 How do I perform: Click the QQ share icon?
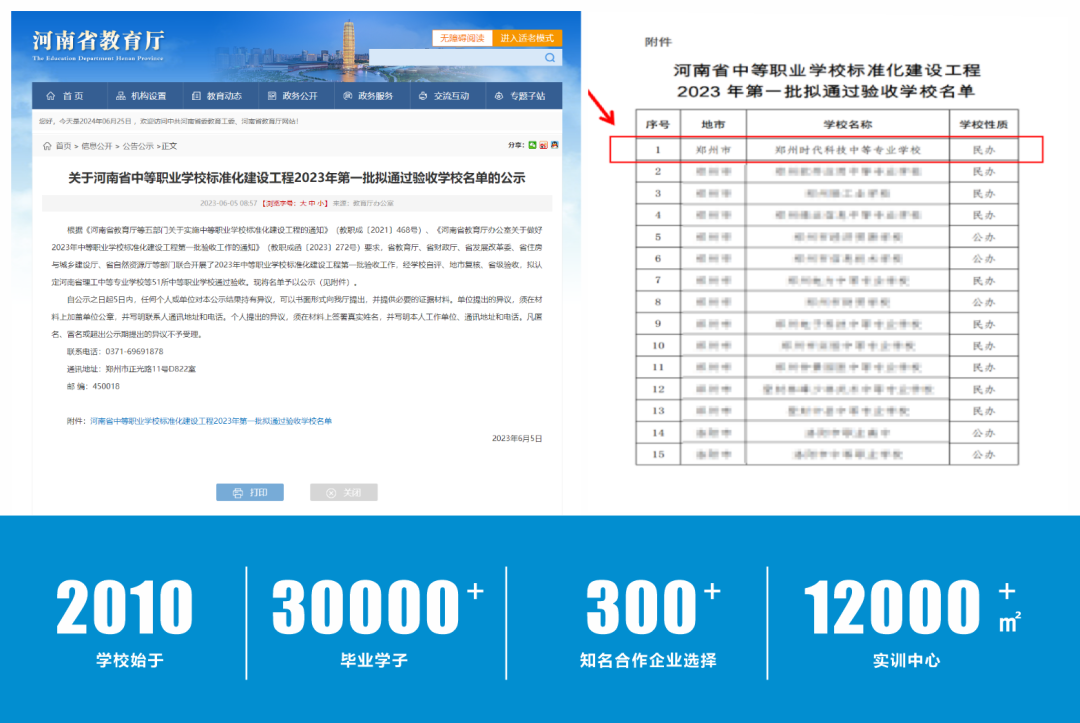coord(556,145)
